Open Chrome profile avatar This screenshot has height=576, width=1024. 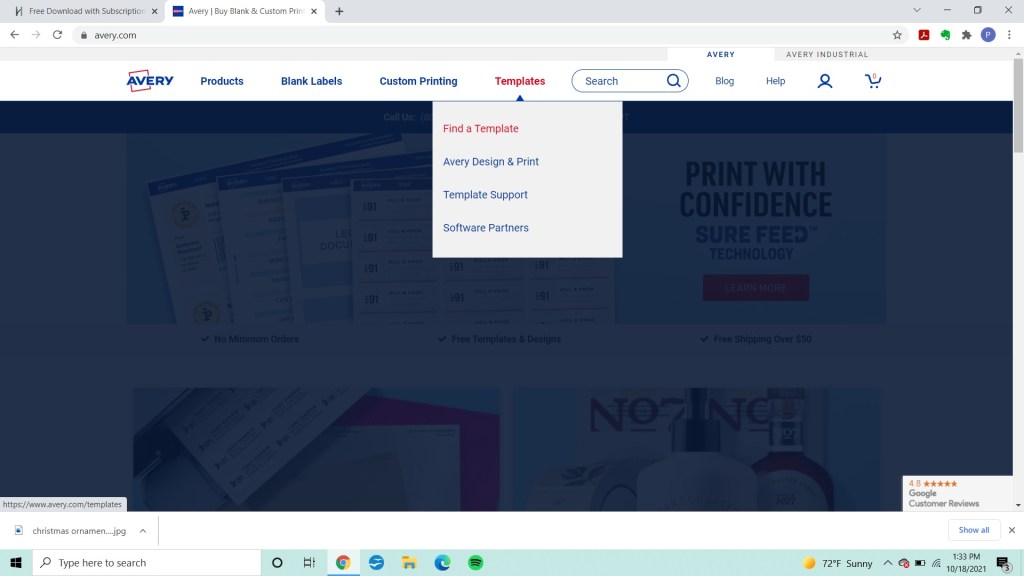(x=988, y=35)
